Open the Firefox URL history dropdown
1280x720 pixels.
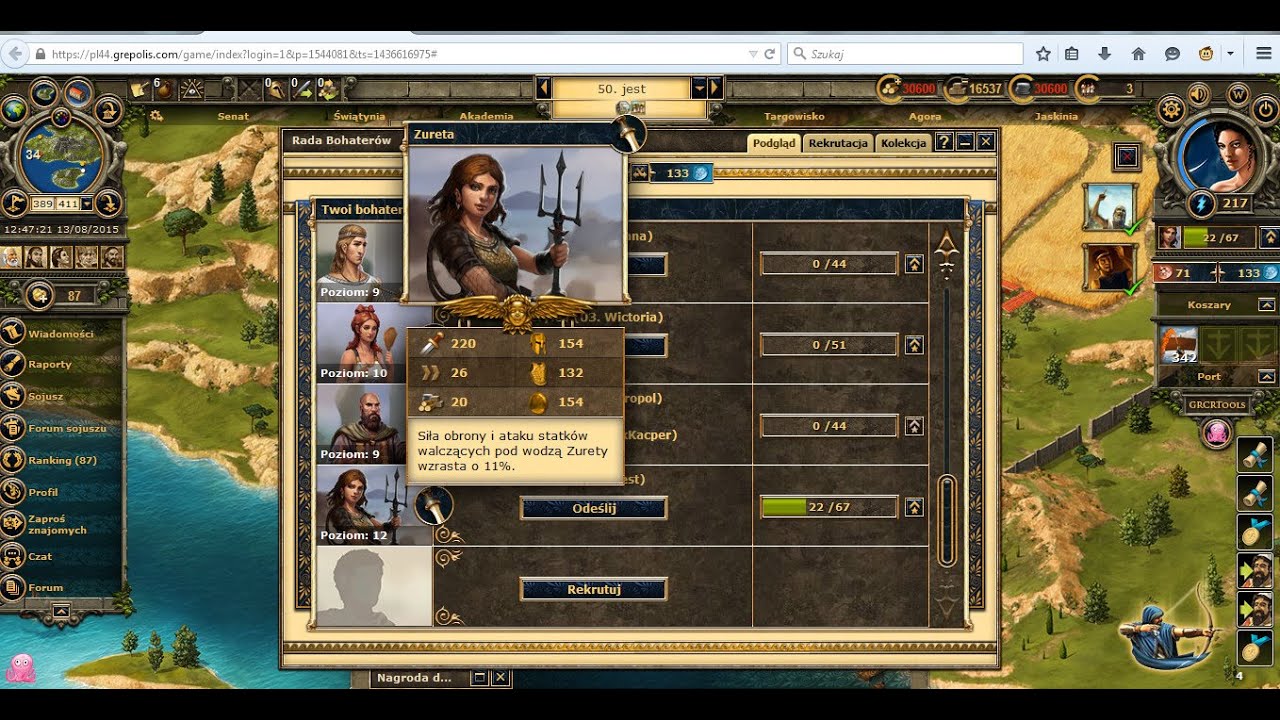click(753, 54)
